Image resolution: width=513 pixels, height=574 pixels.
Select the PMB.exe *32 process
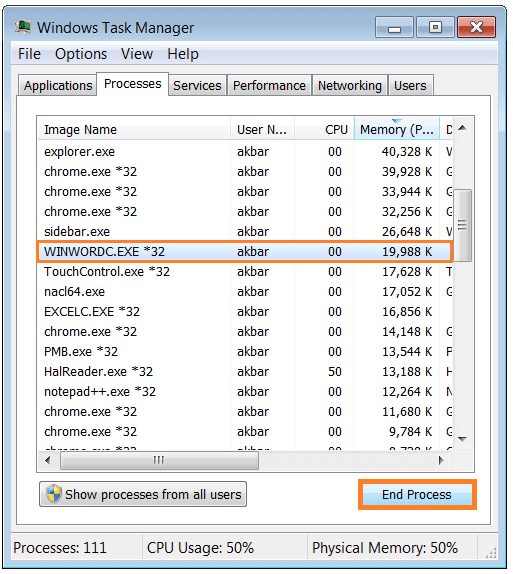[245, 351]
